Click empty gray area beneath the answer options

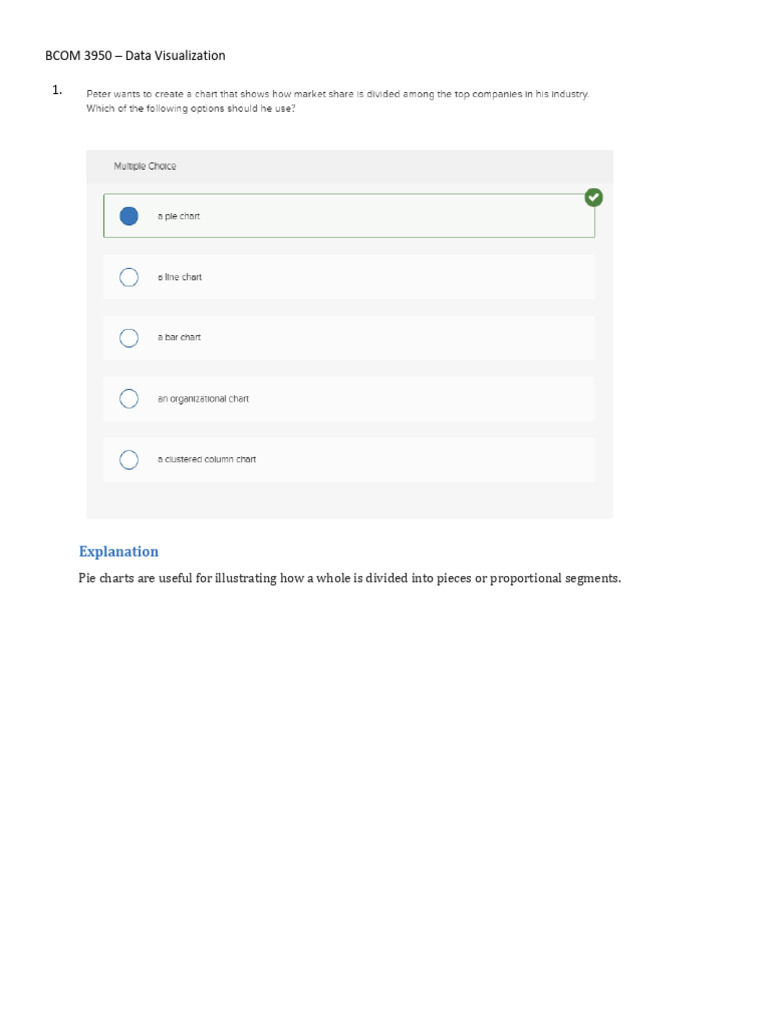[x=350, y=500]
